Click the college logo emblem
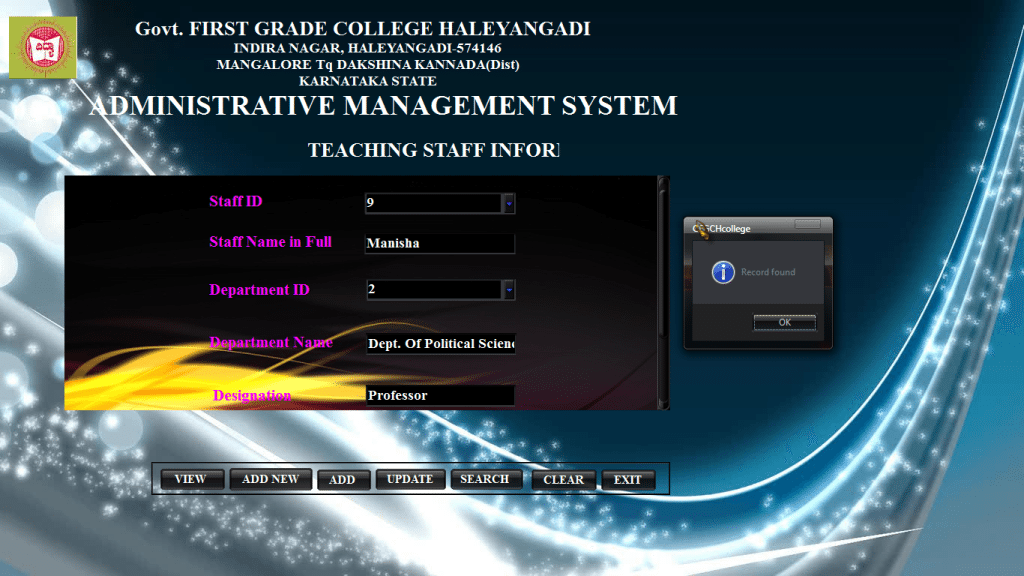The height and width of the screenshot is (576, 1024). [42, 48]
